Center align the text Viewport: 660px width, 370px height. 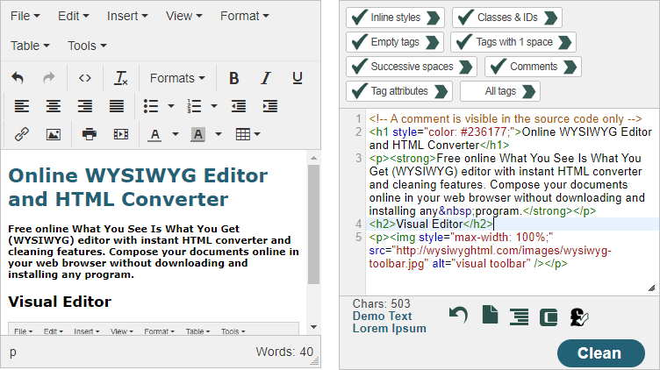point(53,106)
